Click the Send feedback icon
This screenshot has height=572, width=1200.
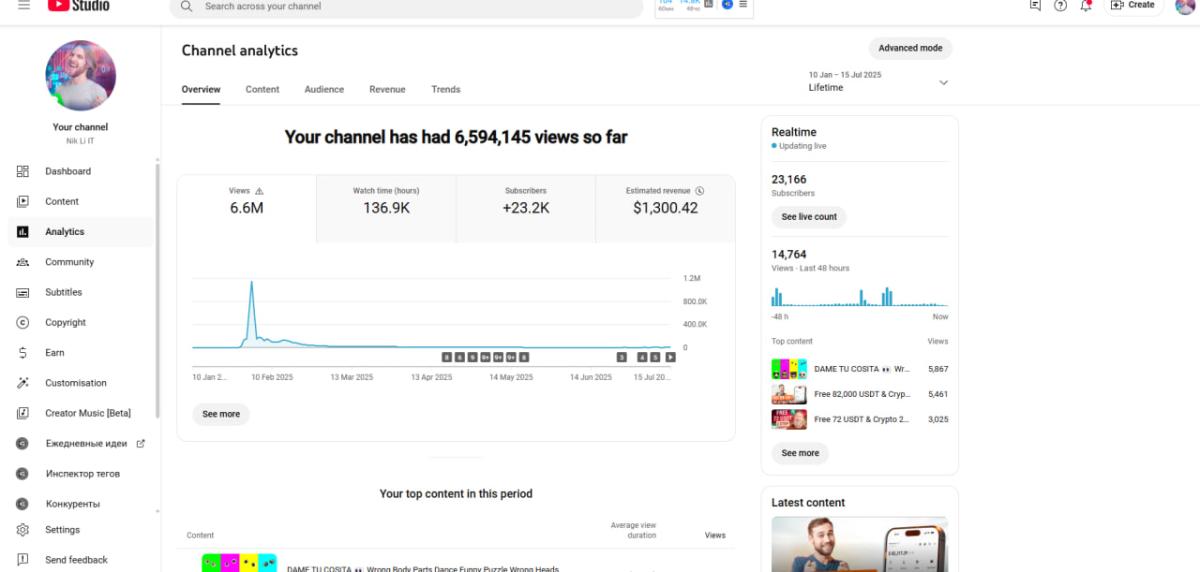[x=23, y=560]
